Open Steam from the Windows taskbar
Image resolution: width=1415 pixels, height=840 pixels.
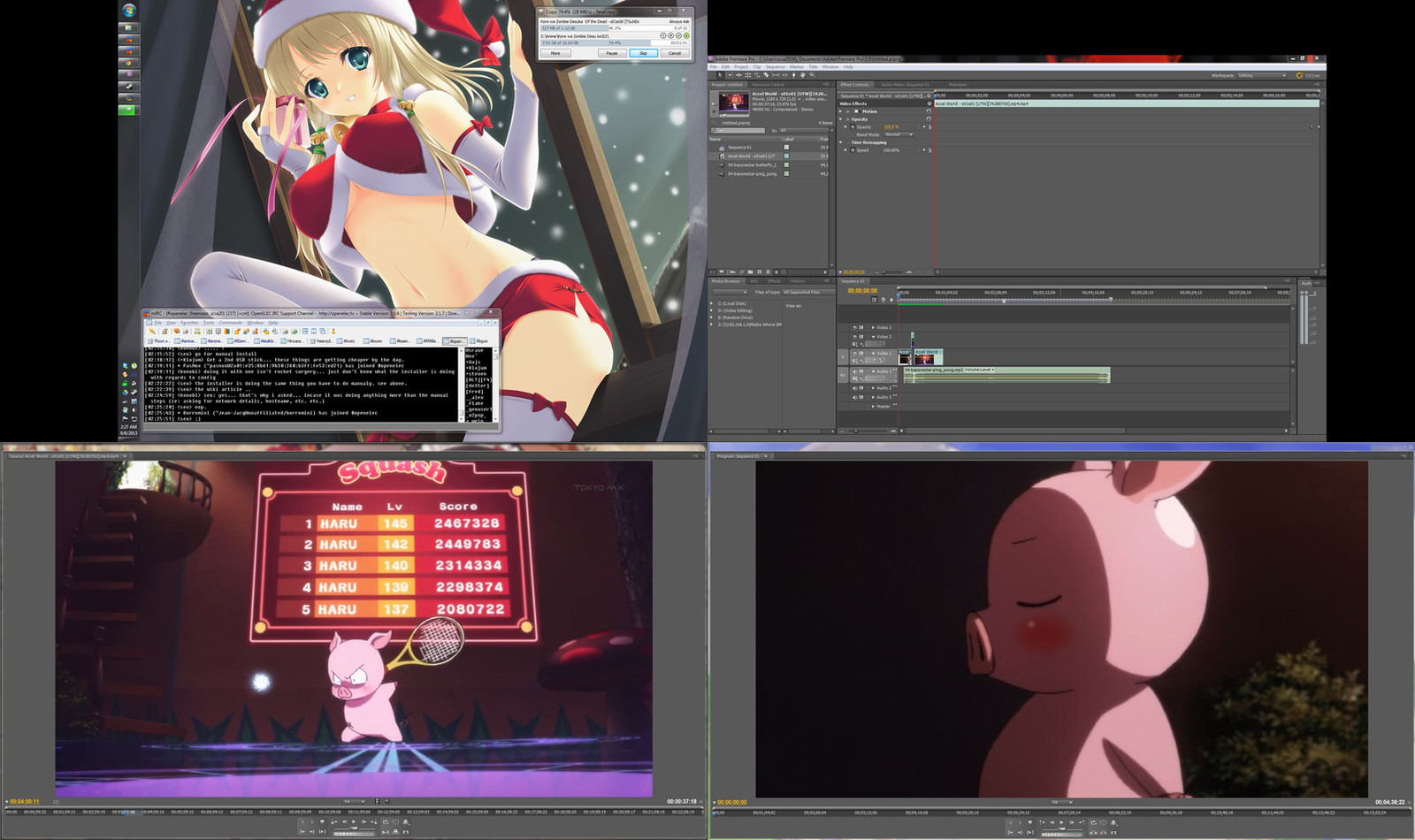[129, 87]
